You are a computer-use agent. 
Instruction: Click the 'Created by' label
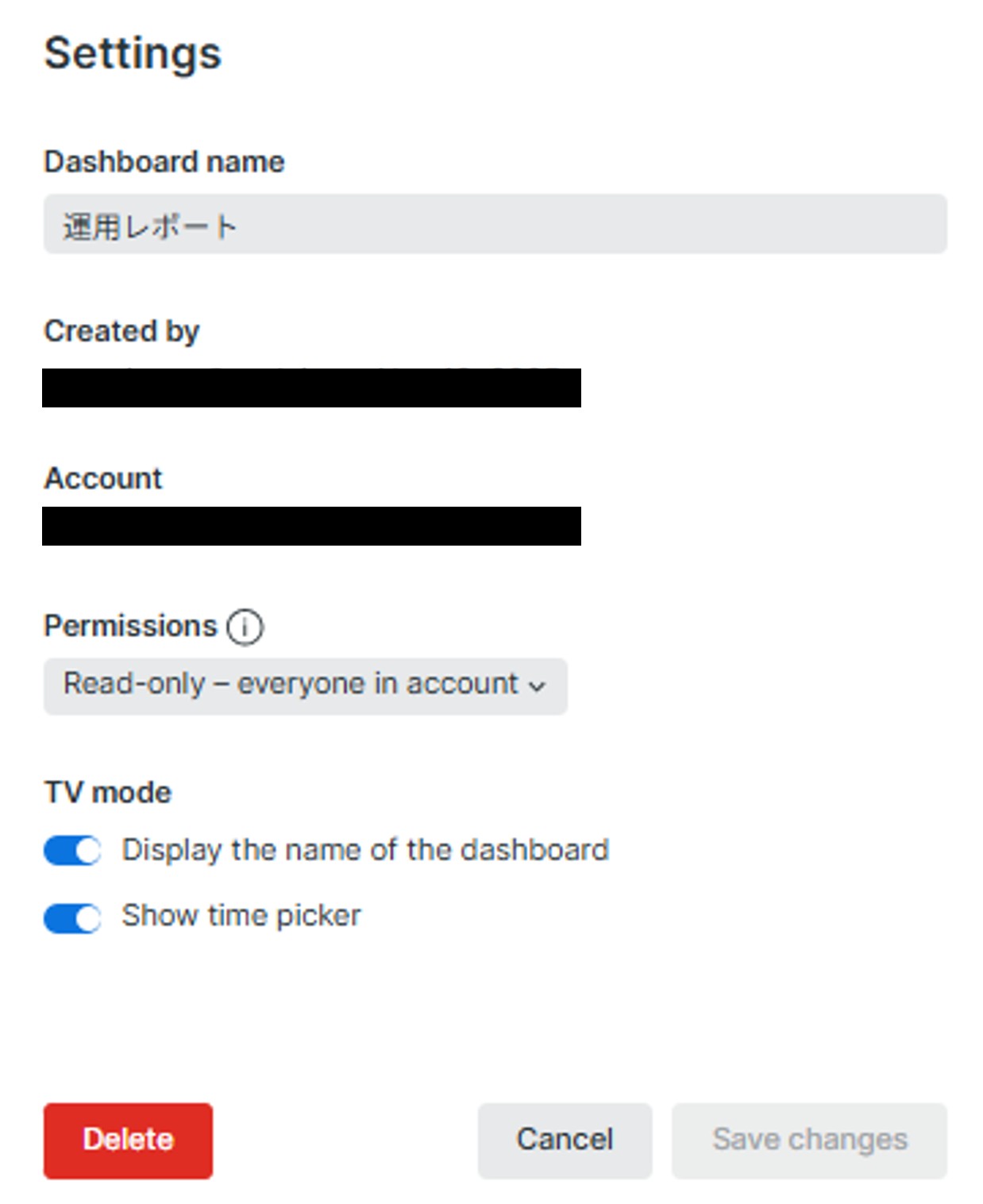pyautogui.click(x=121, y=331)
